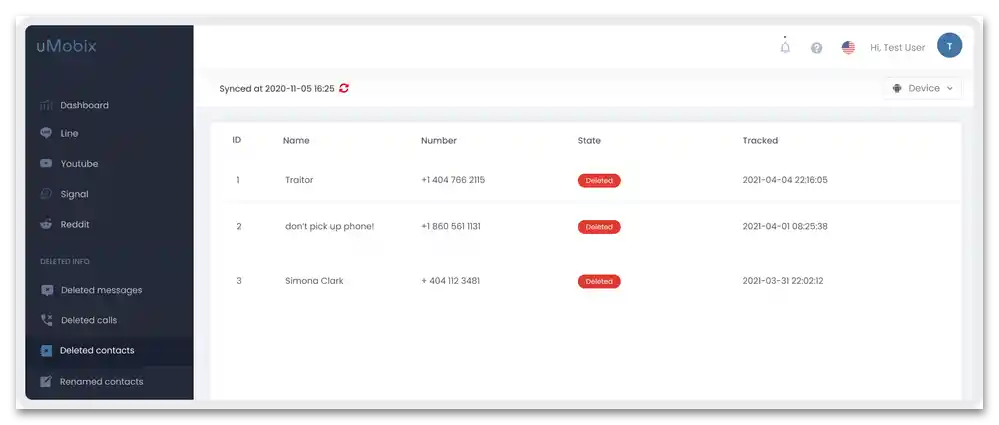Click Deleted badge for 'don't pick up phone!'
The height and width of the screenshot is (425, 999).
point(599,227)
